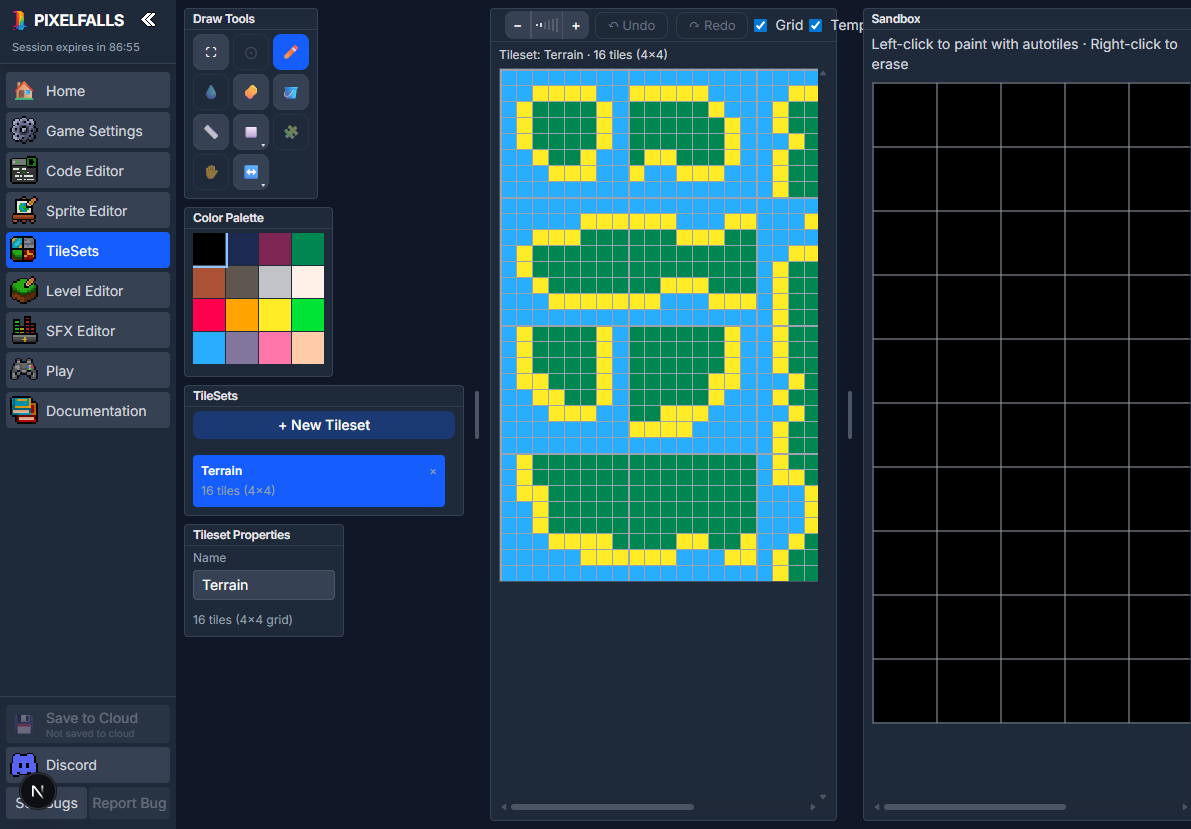1191x829 pixels.
Task: Click the zoom level bars indicator
Action: pyautogui.click(x=547, y=25)
